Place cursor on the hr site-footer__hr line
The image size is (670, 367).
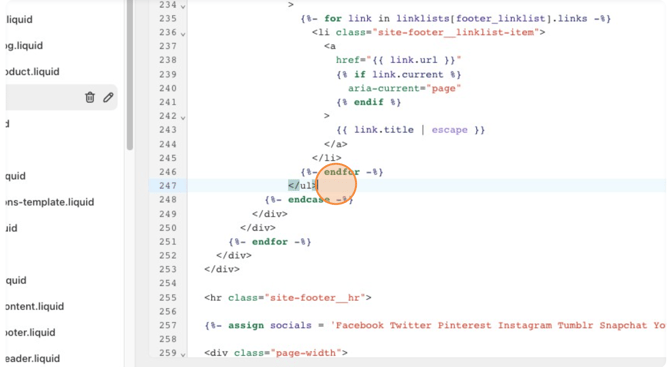tap(288, 297)
